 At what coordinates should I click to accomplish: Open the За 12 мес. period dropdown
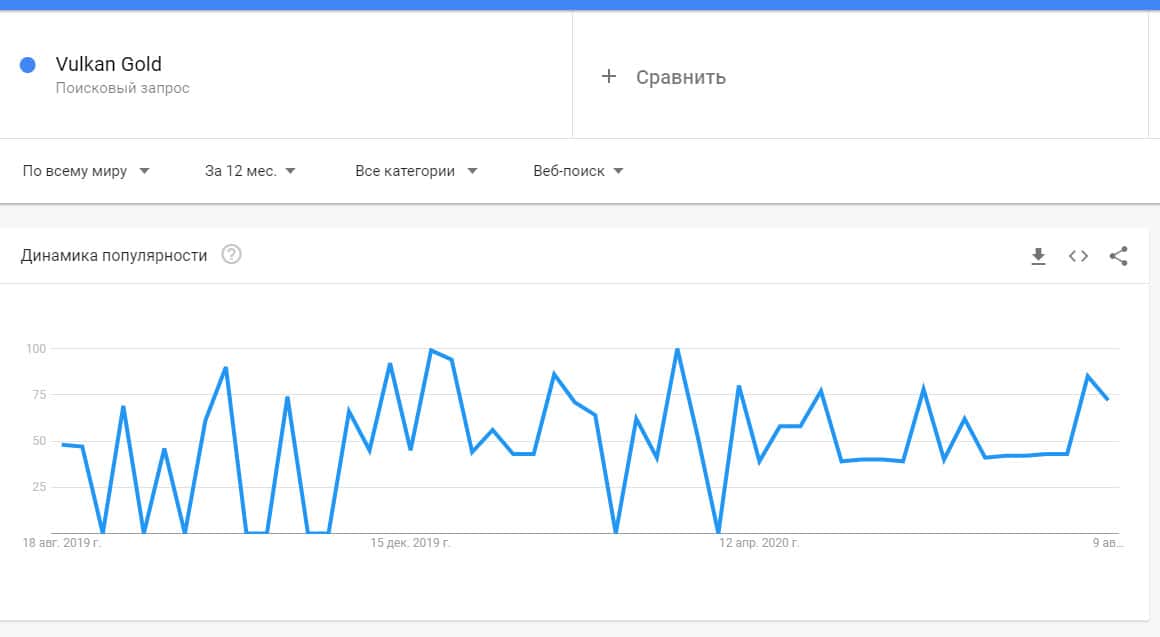click(x=250, y=171)
